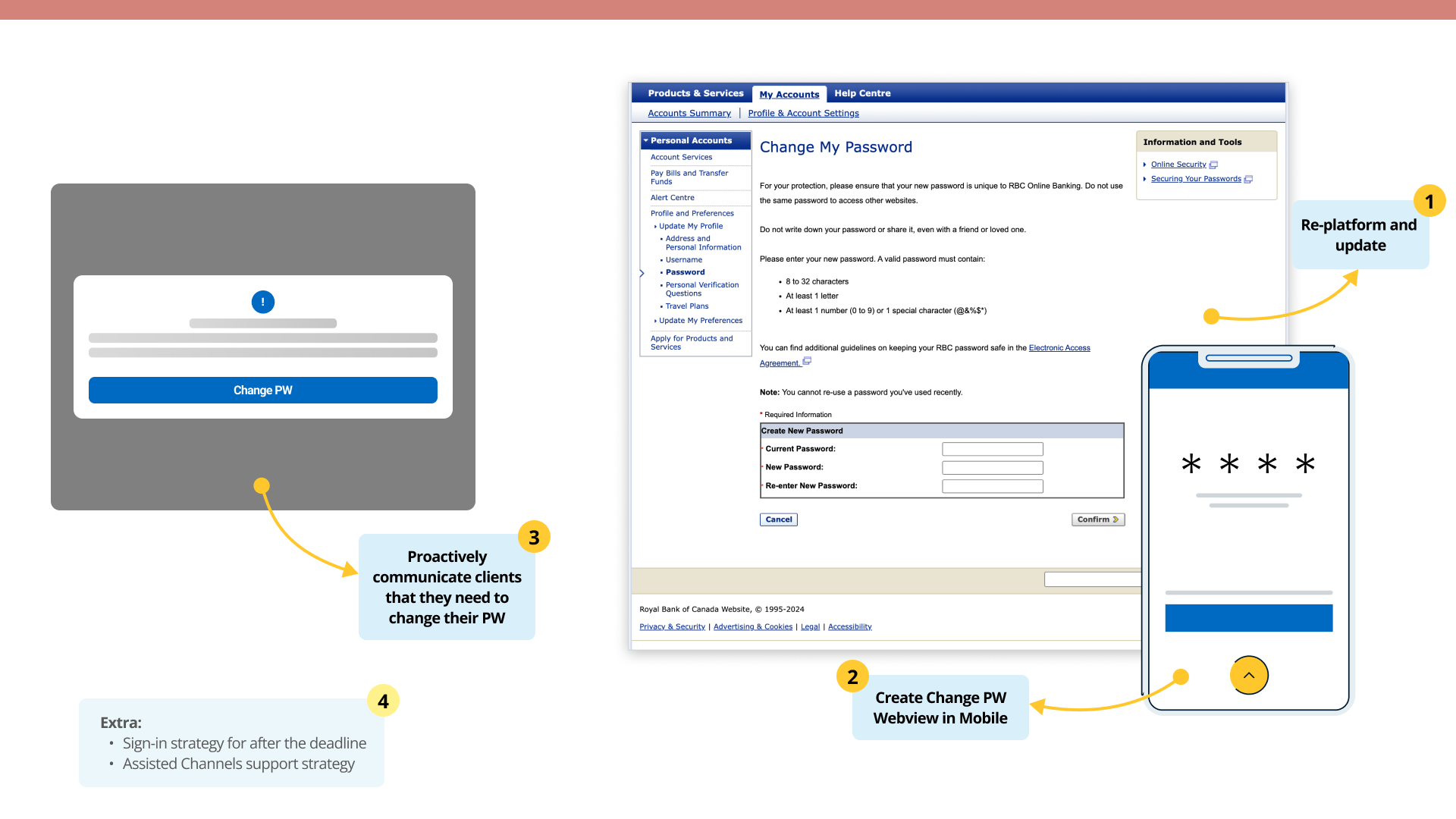The height and width of the screenshot is (819, 1456).
Task: Click the yellow number 3 badge
Action: [534, 537]
